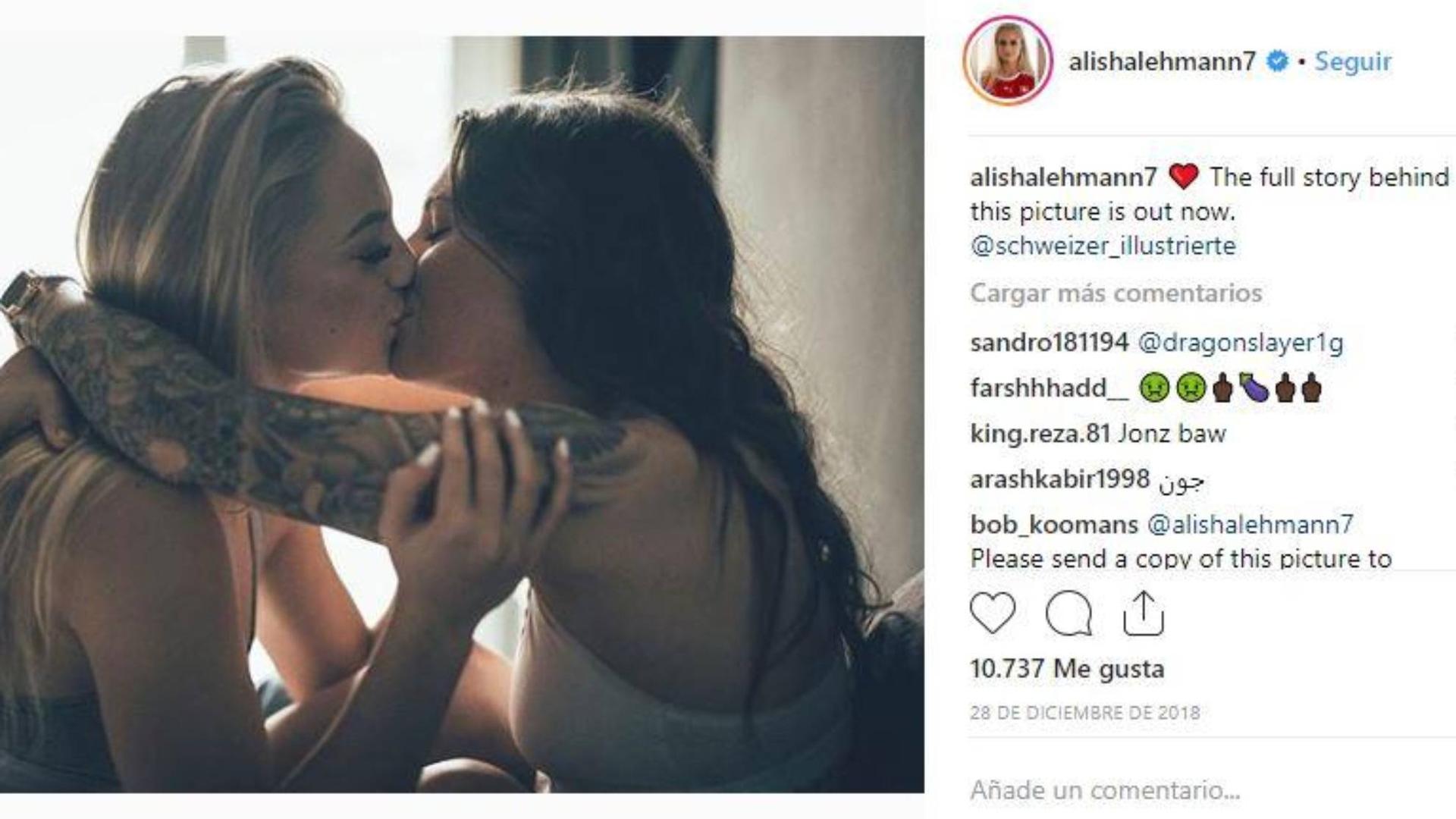Open commenter farshhhadd__'s profile

pyautogui.click(x=1049, y=388)
